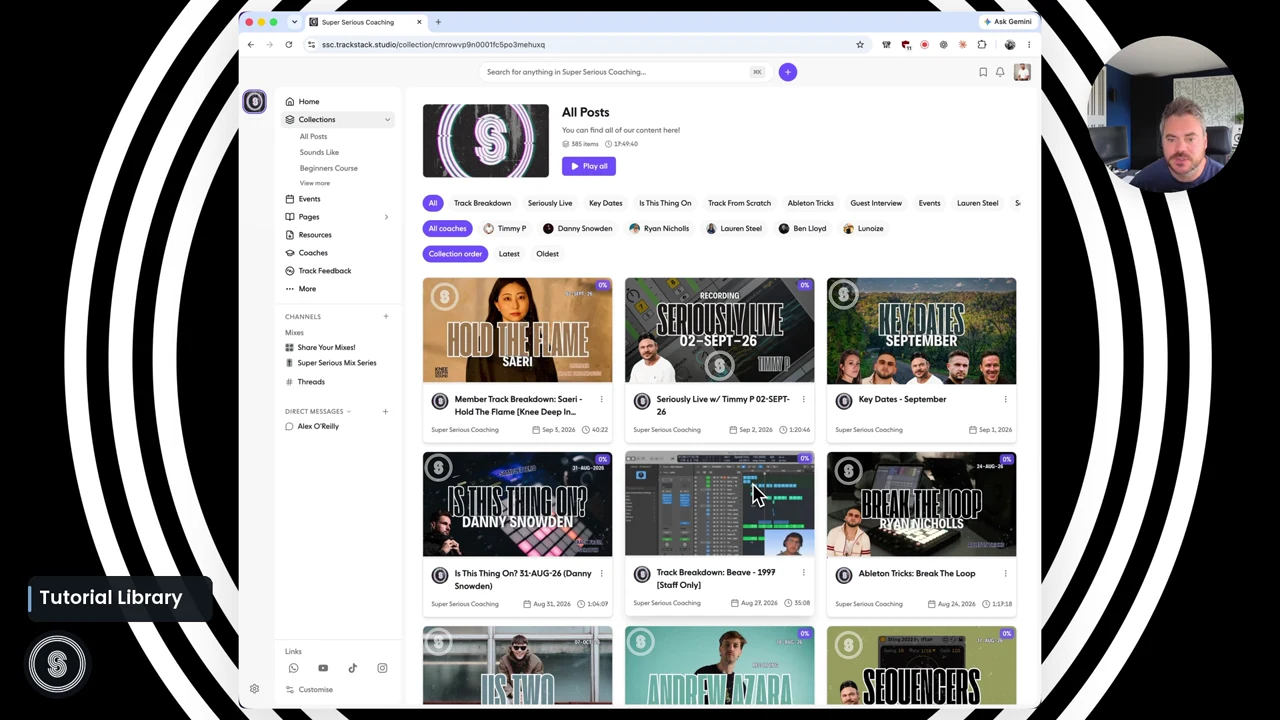Click the Play all button

[589, 166]
